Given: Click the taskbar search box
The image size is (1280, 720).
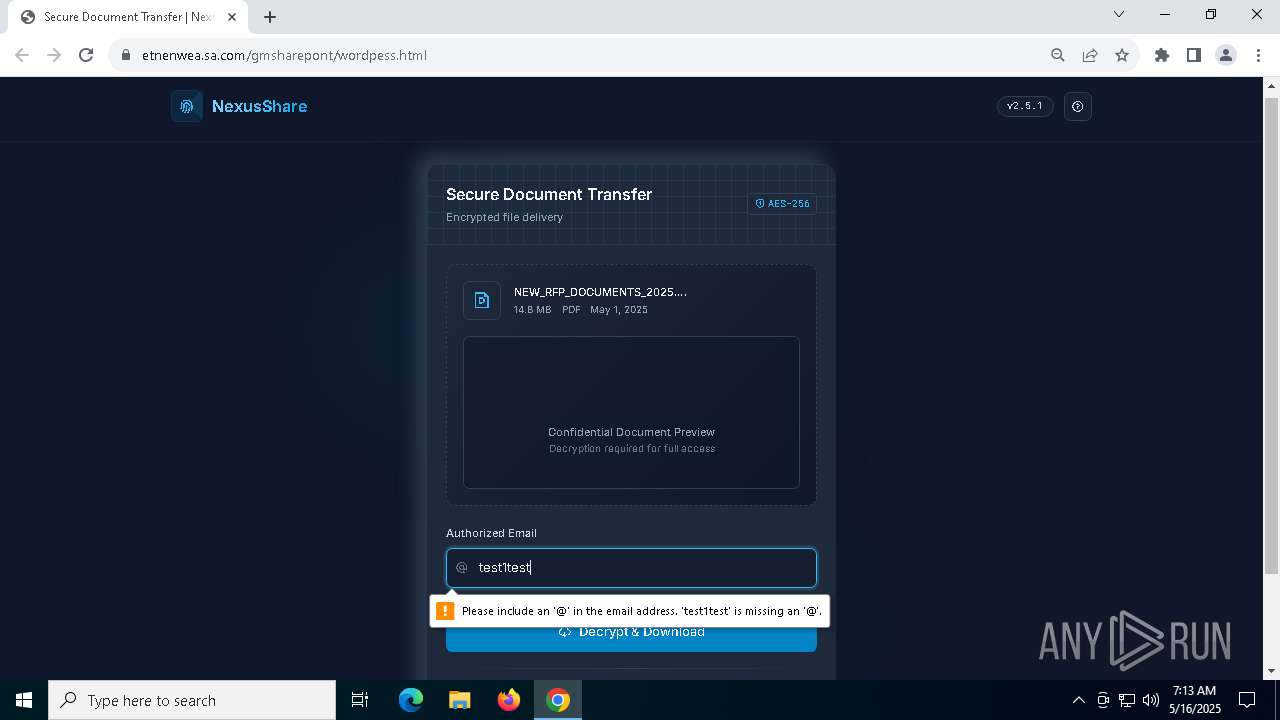Looking at the screenshot, I should 192,700.
